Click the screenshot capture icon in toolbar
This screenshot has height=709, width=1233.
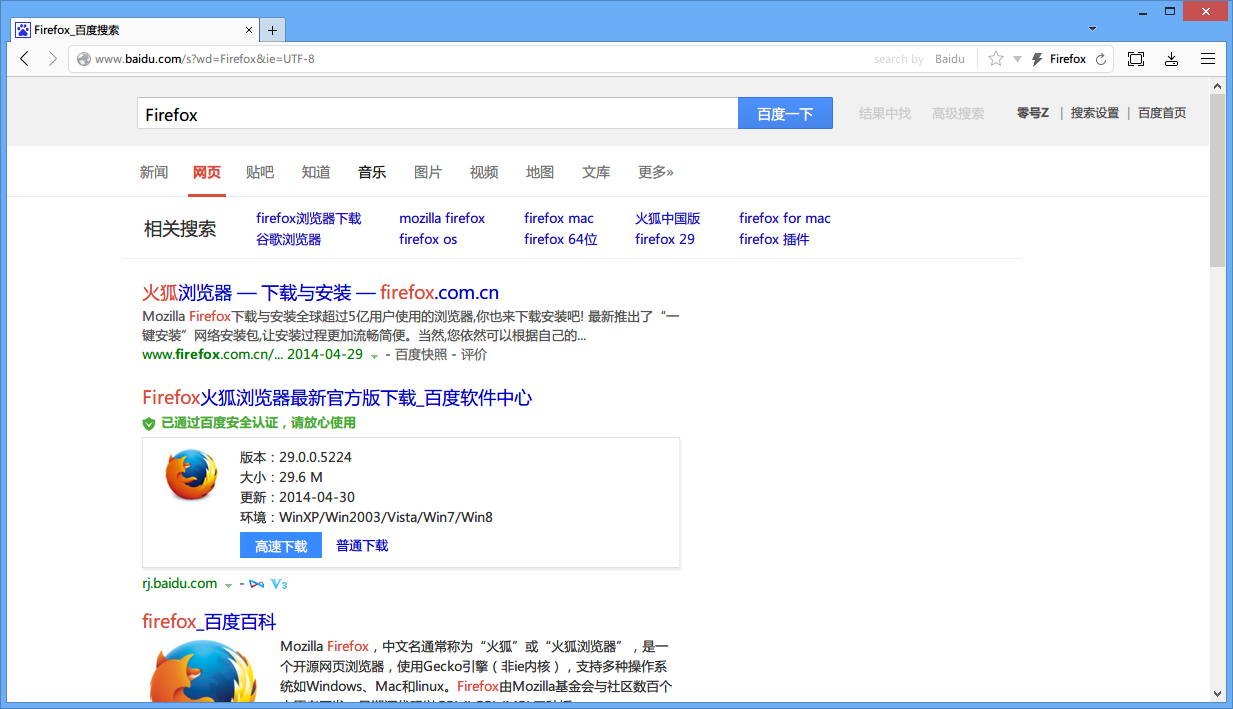coord(1136,59)
